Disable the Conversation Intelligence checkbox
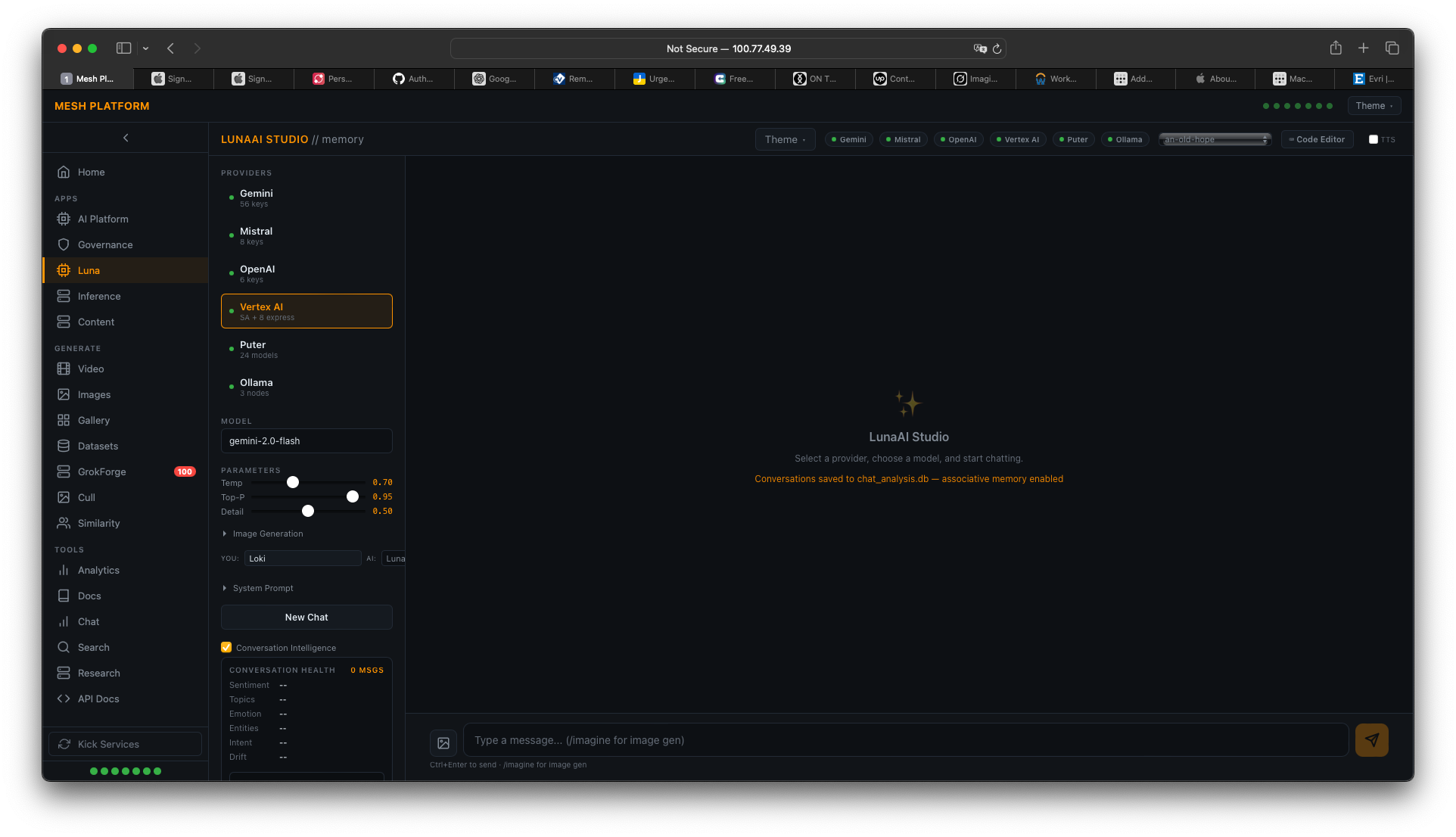 (x=226, y=647)
